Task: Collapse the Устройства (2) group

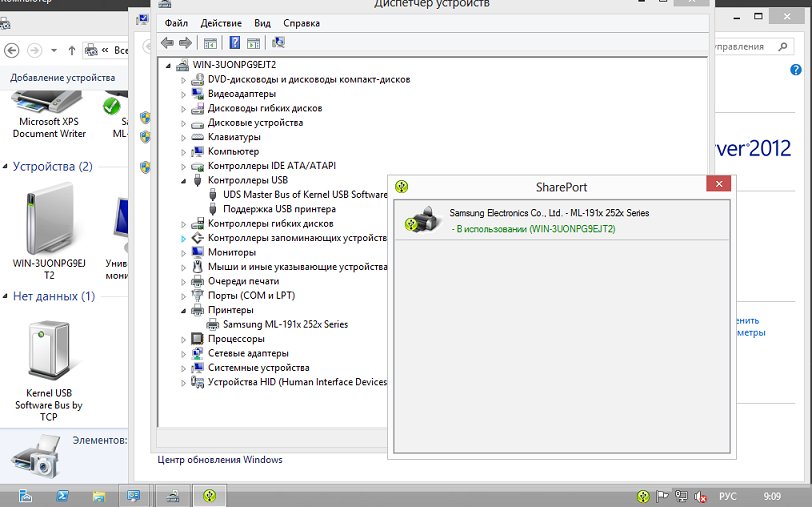Action: [x=5, y=166]
